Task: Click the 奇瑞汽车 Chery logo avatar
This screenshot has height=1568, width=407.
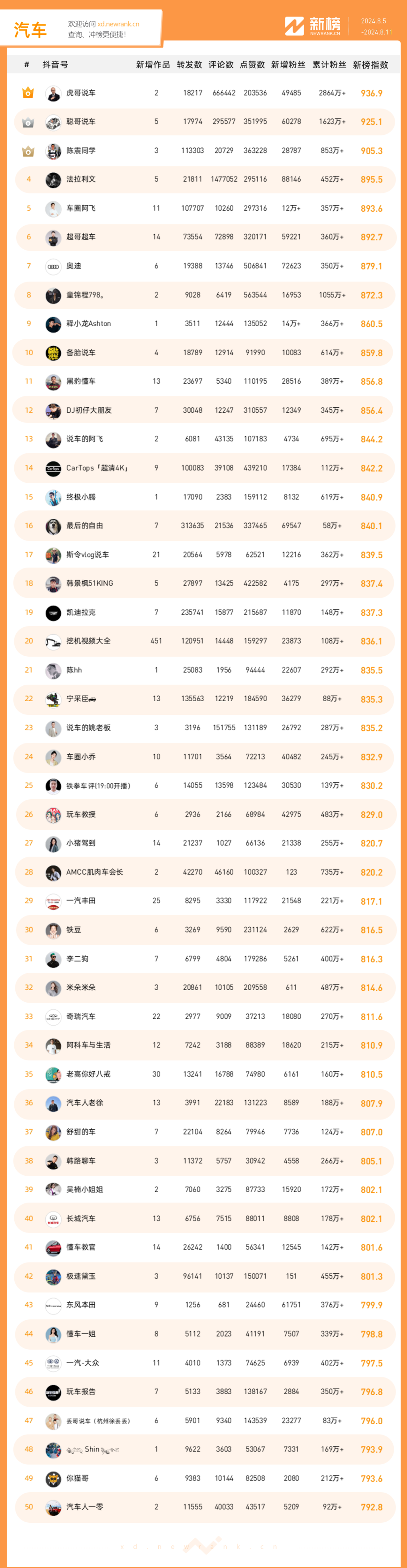Action: tap(54, 1017)
